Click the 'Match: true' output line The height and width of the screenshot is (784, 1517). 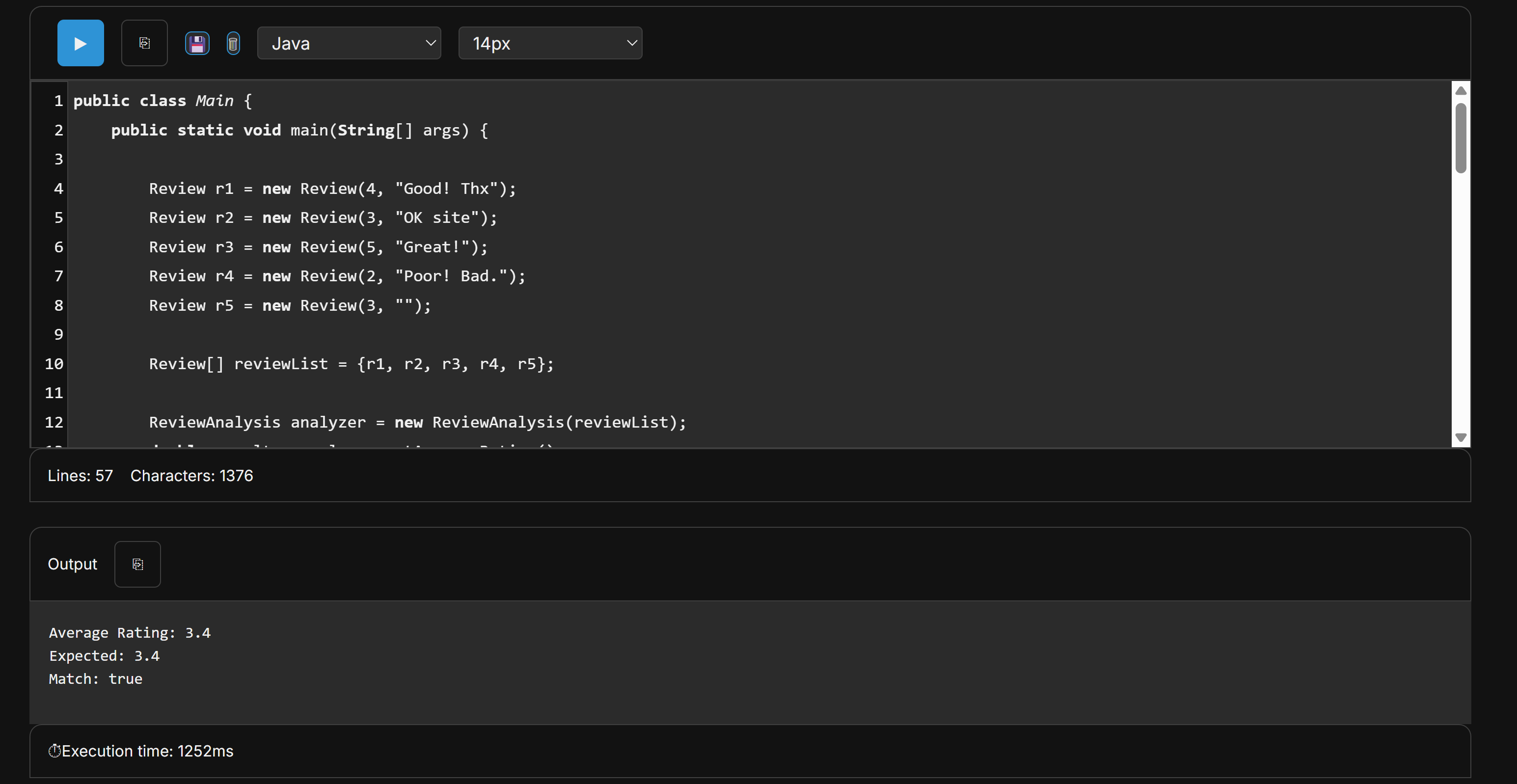pyautogui.click(x=95, y=679)
